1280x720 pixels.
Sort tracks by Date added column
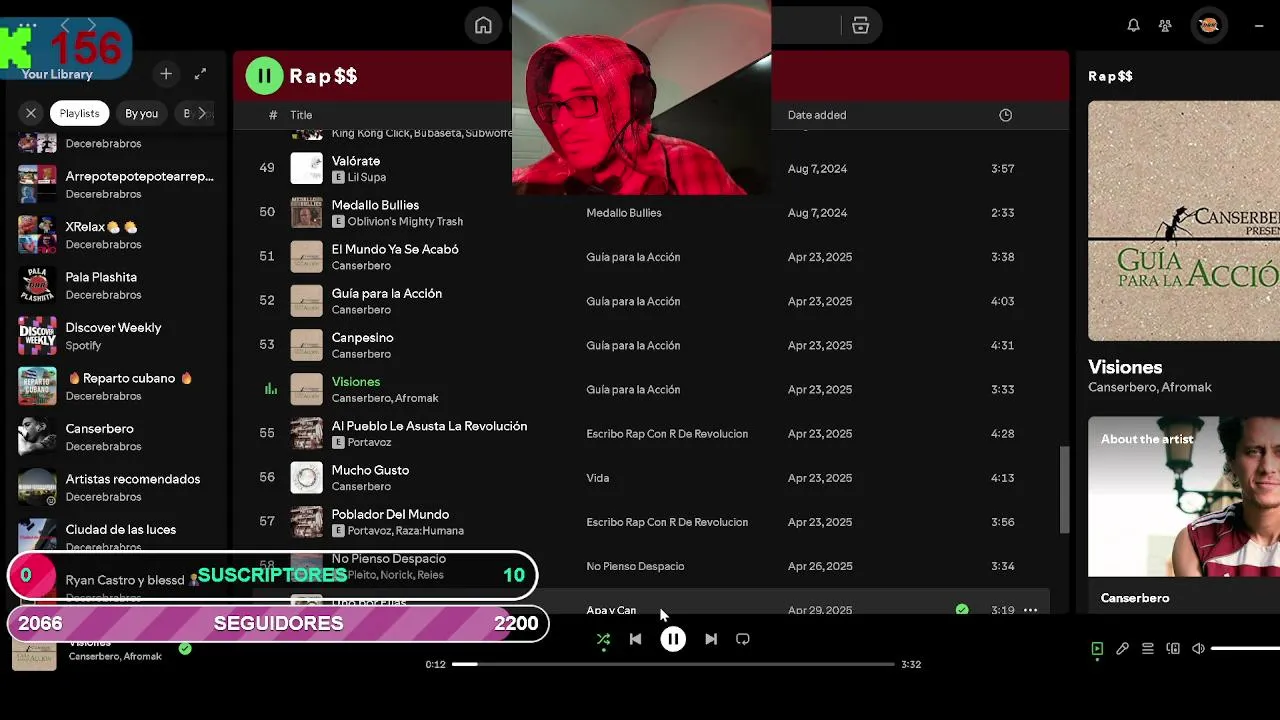(x=817, y=115)
